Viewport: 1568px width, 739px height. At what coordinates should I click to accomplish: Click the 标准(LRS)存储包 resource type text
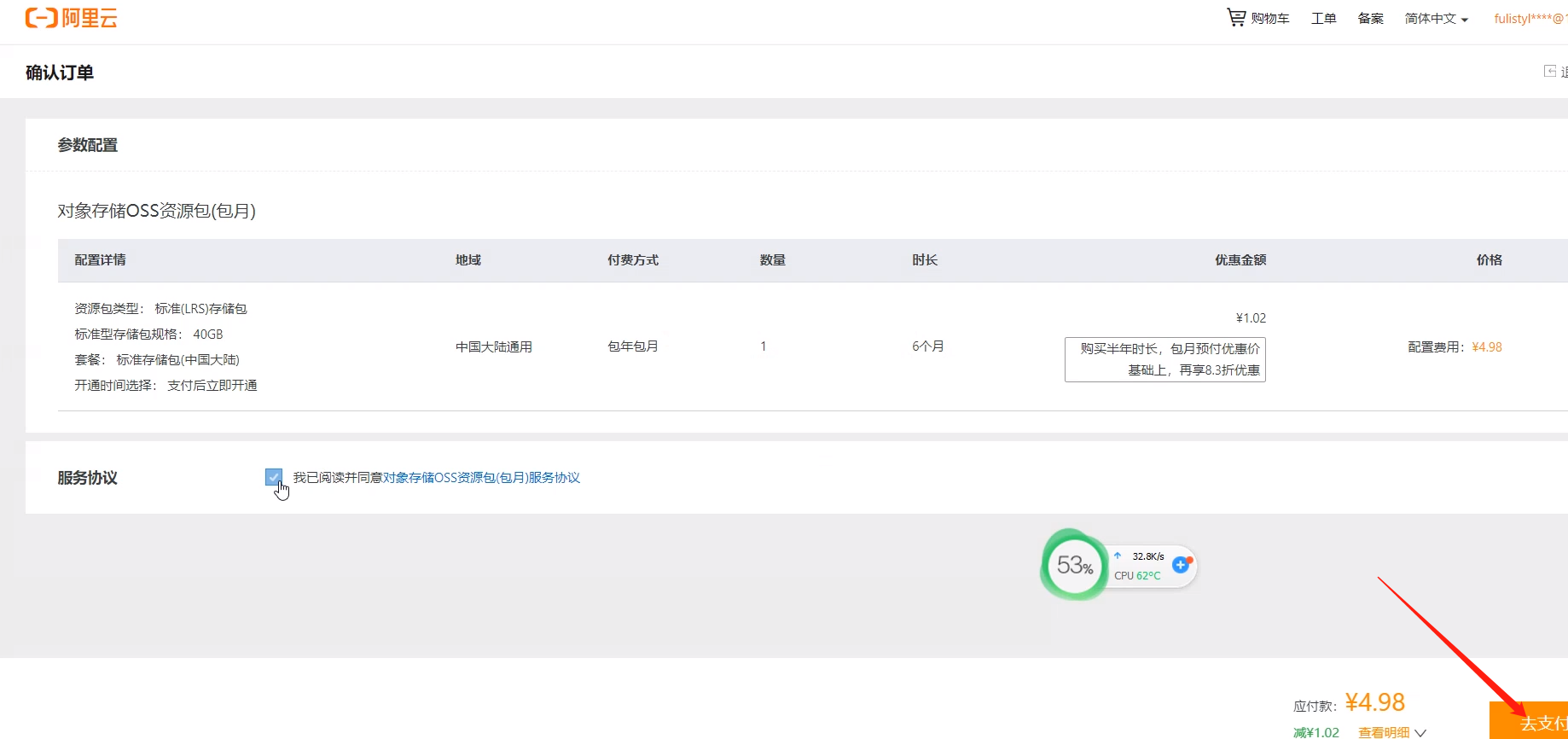pyautogui.click(x=200, y=308)
